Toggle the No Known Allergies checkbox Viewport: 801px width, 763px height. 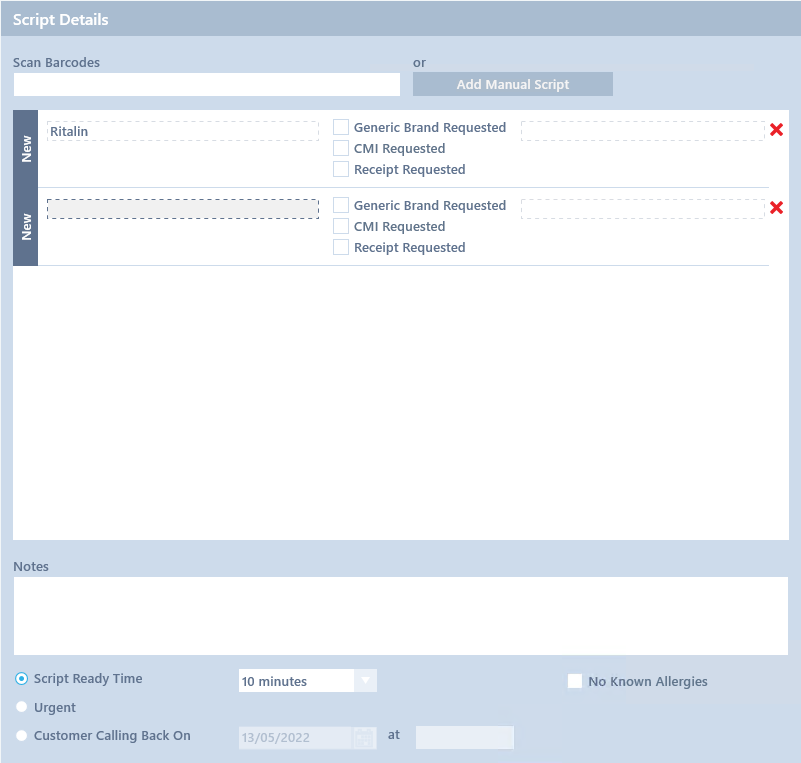point(575,681)
